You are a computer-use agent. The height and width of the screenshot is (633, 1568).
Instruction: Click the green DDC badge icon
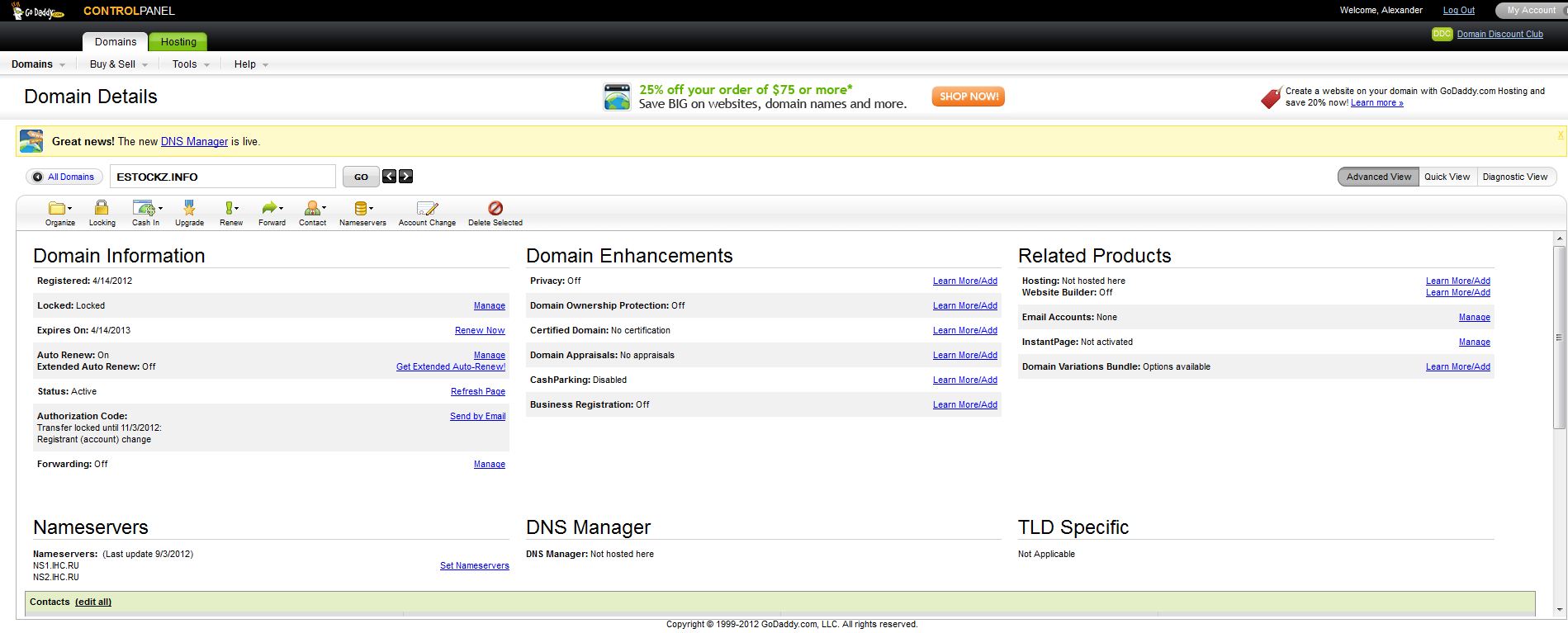[x=1442, y=34]
